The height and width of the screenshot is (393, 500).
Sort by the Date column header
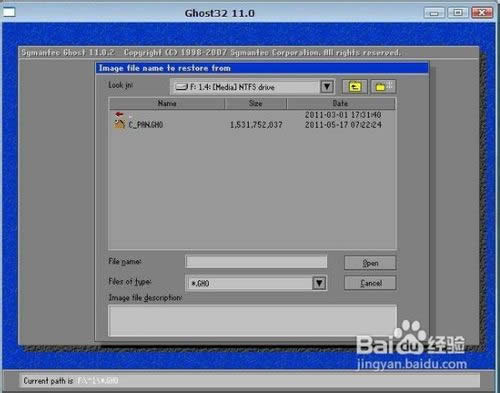coord(341,103)
